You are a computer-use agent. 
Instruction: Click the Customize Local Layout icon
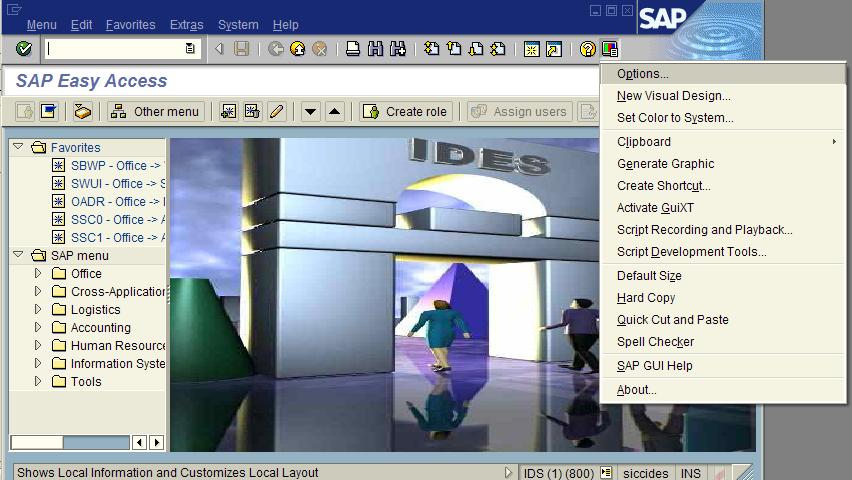tap(610, 49)
